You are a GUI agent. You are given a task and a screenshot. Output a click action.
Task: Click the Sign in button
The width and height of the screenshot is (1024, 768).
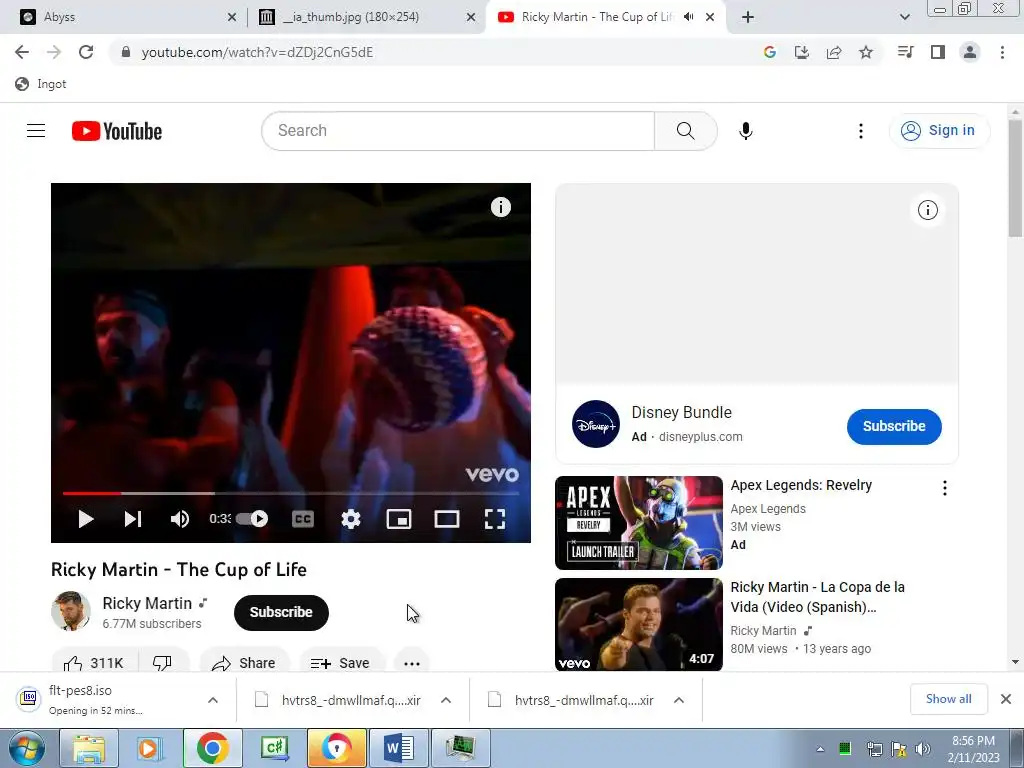pos(939,131)
